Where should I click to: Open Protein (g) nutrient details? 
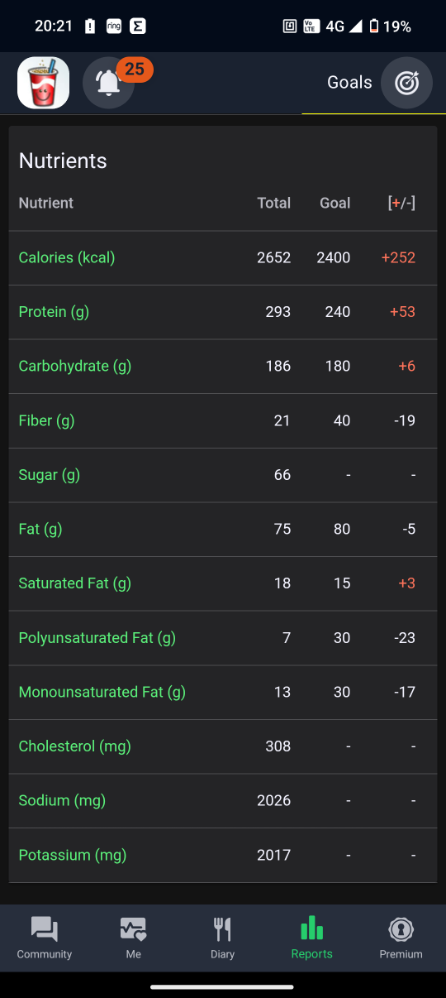pyautogui.click(x=223, y=312)
